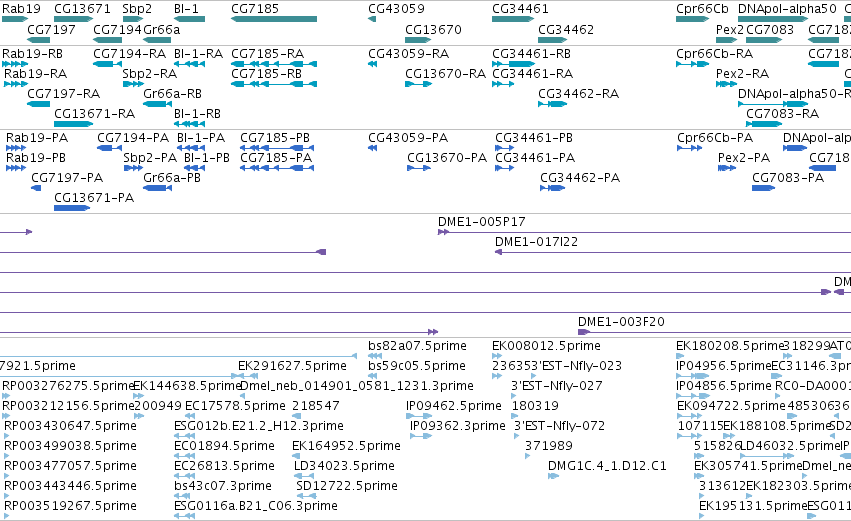The height and width of the screenshot is (521, 851).
Task: Select the CG43059 gene label
Action: [396, 9]
